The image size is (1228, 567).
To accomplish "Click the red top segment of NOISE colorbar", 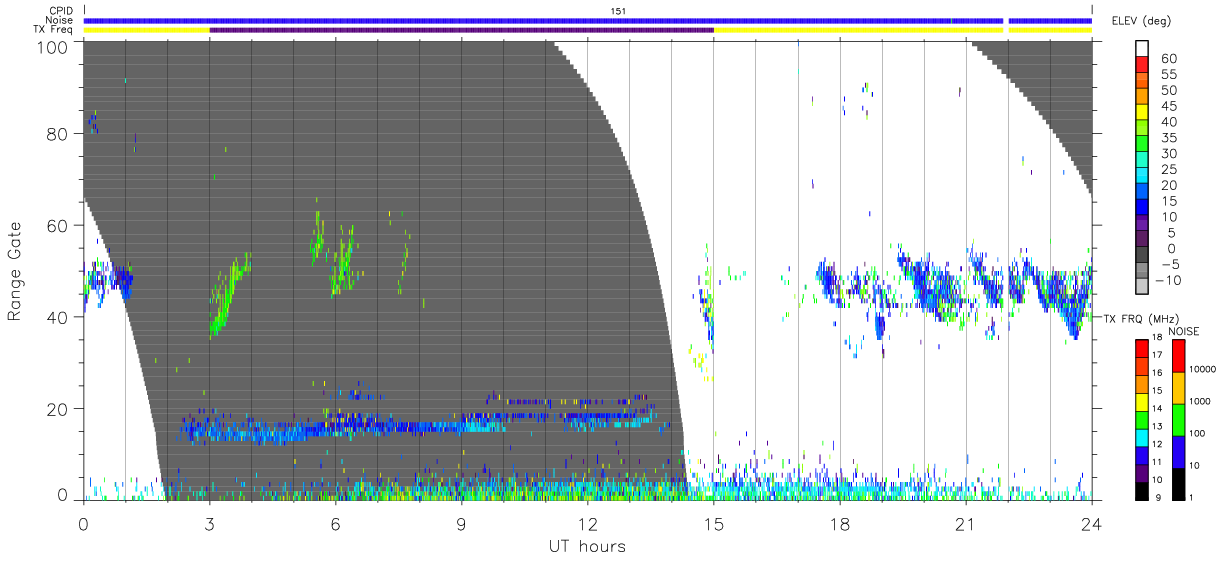I will (1178, 356).
